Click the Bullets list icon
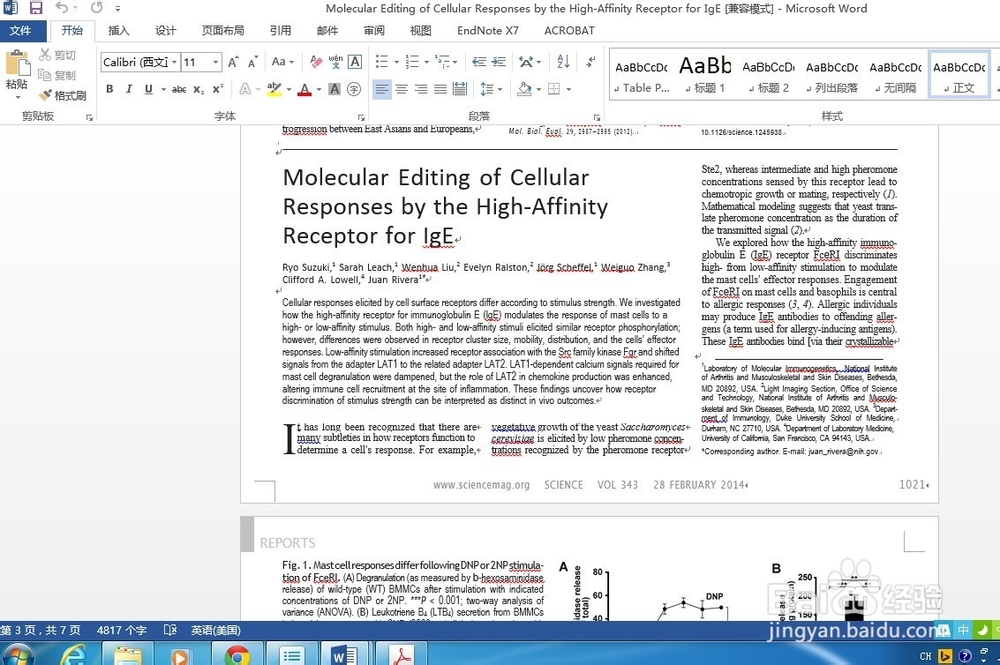 coord(381,62)
